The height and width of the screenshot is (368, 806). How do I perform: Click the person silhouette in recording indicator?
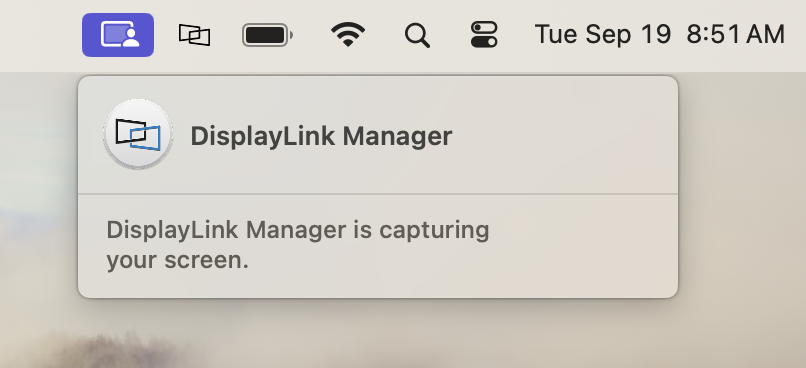131,38
